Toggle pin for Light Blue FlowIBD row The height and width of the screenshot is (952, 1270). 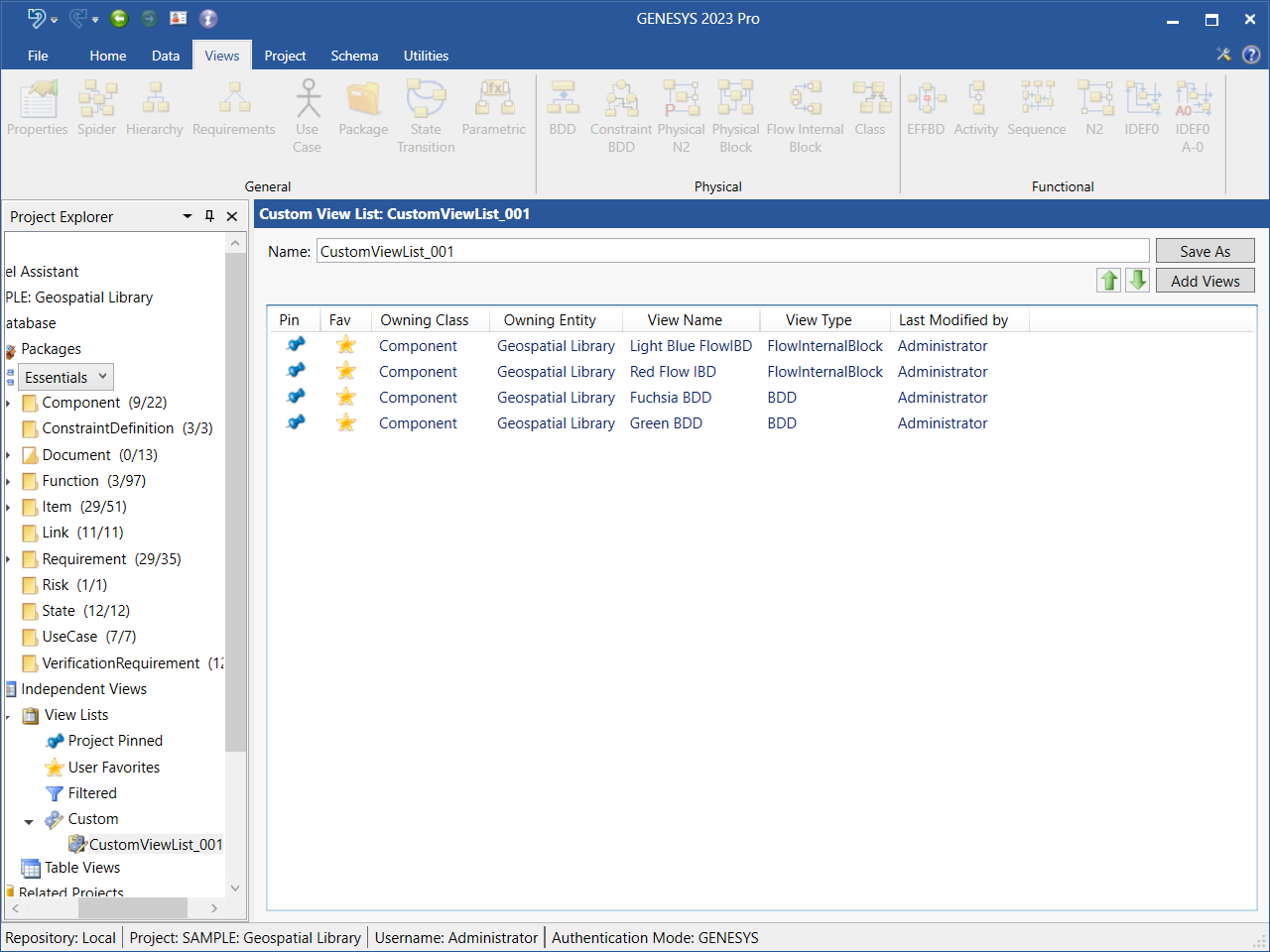coord(296,345)
